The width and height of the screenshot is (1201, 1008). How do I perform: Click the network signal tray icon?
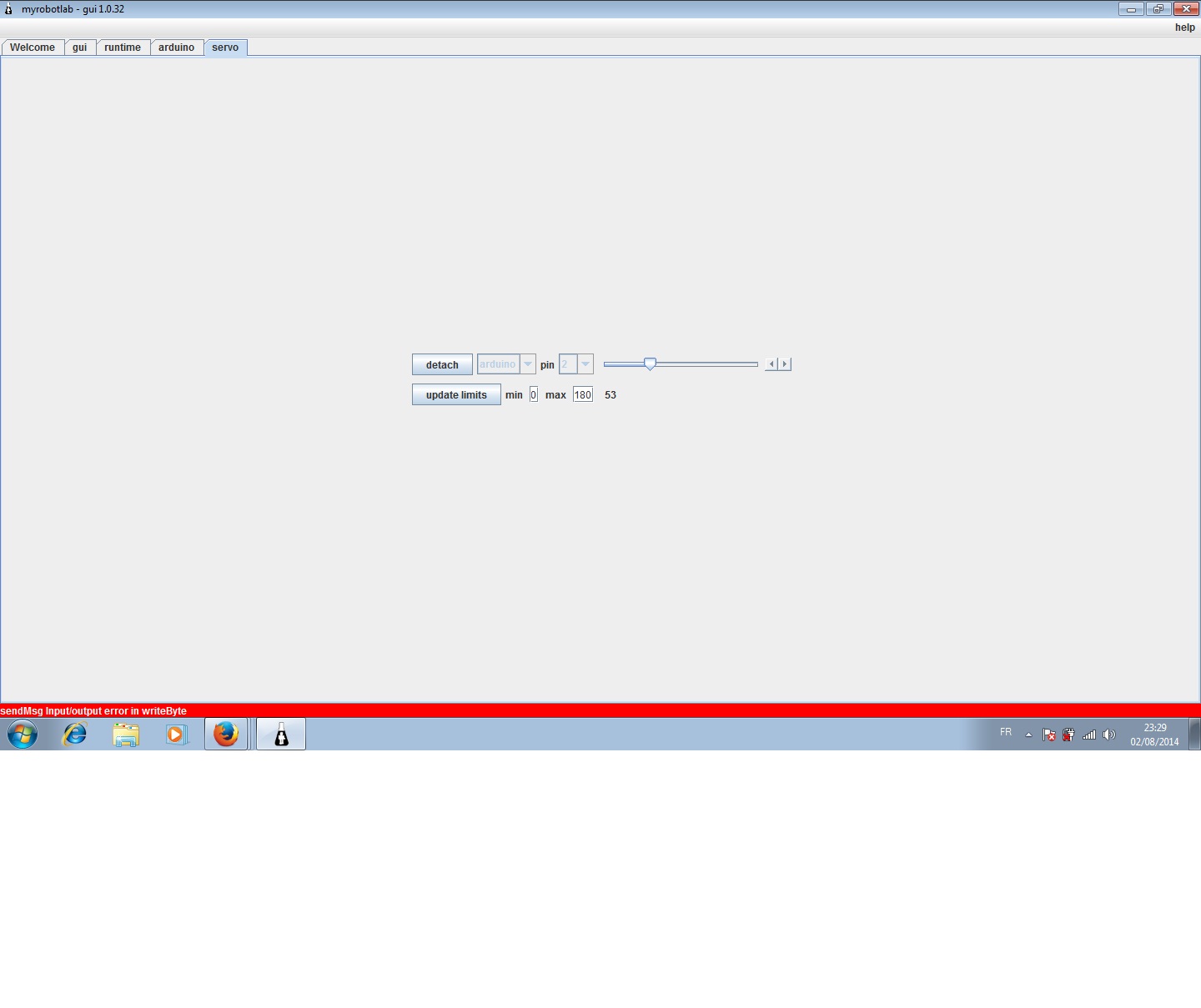pos(1089,735)
